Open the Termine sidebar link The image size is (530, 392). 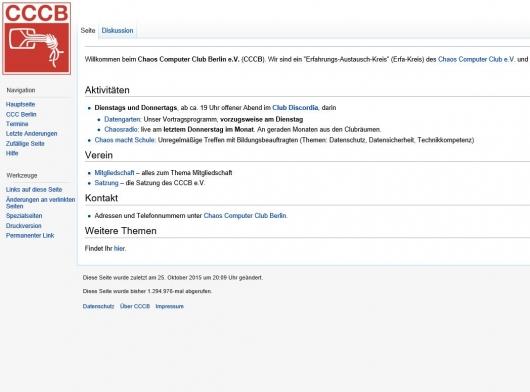tap(17, 124)
